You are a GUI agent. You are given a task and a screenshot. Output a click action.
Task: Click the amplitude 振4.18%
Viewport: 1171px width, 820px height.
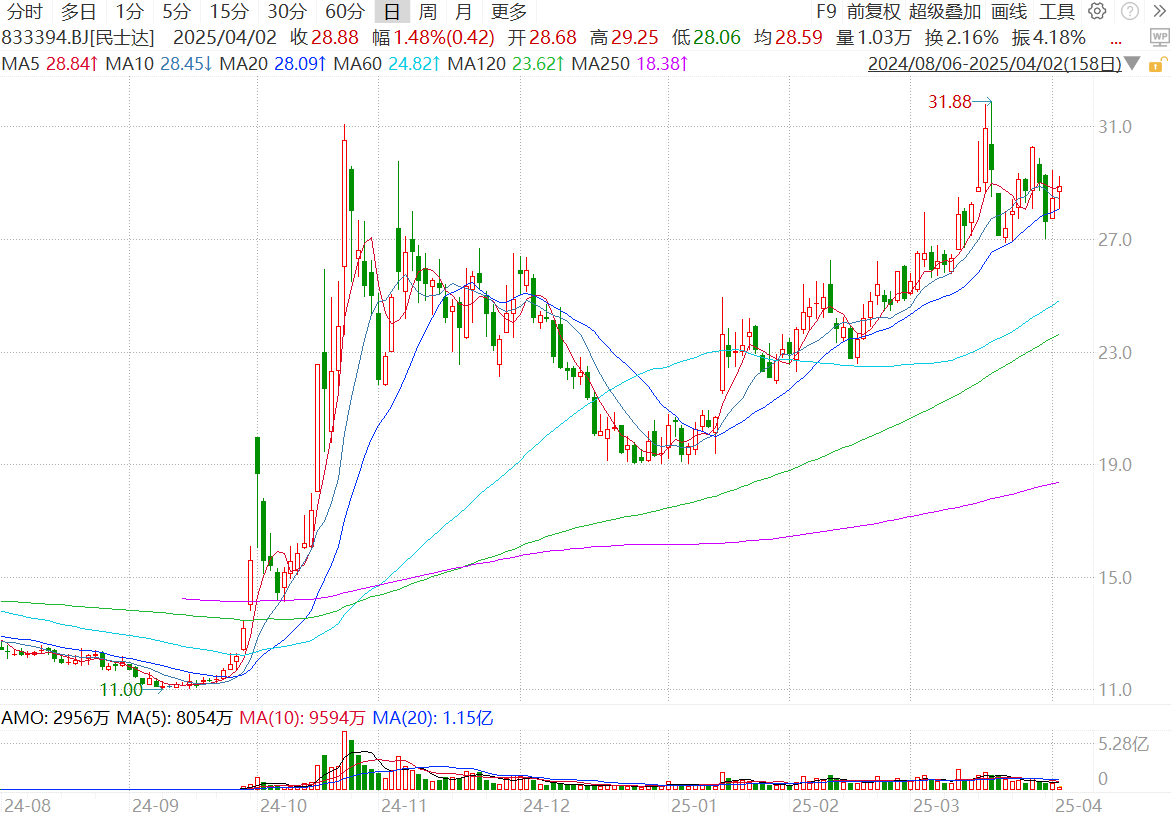click(1049, 37)
